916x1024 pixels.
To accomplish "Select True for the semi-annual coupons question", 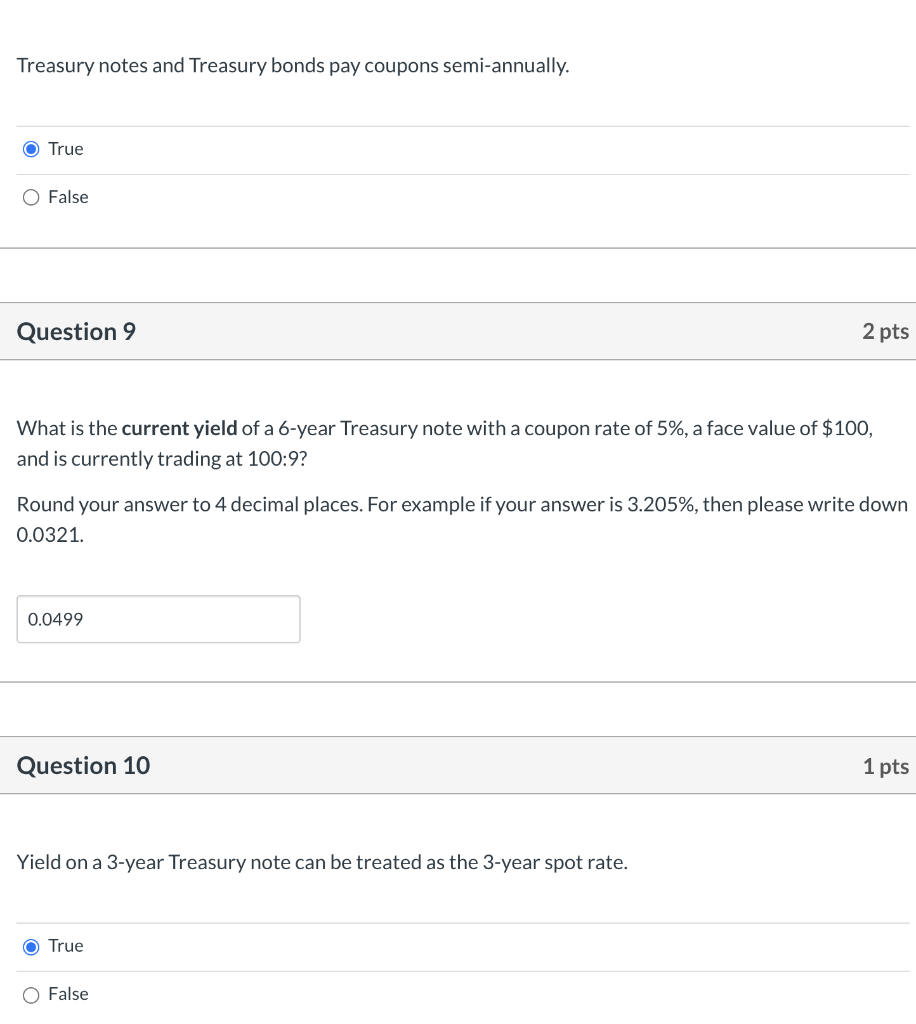I will point(32,148).
